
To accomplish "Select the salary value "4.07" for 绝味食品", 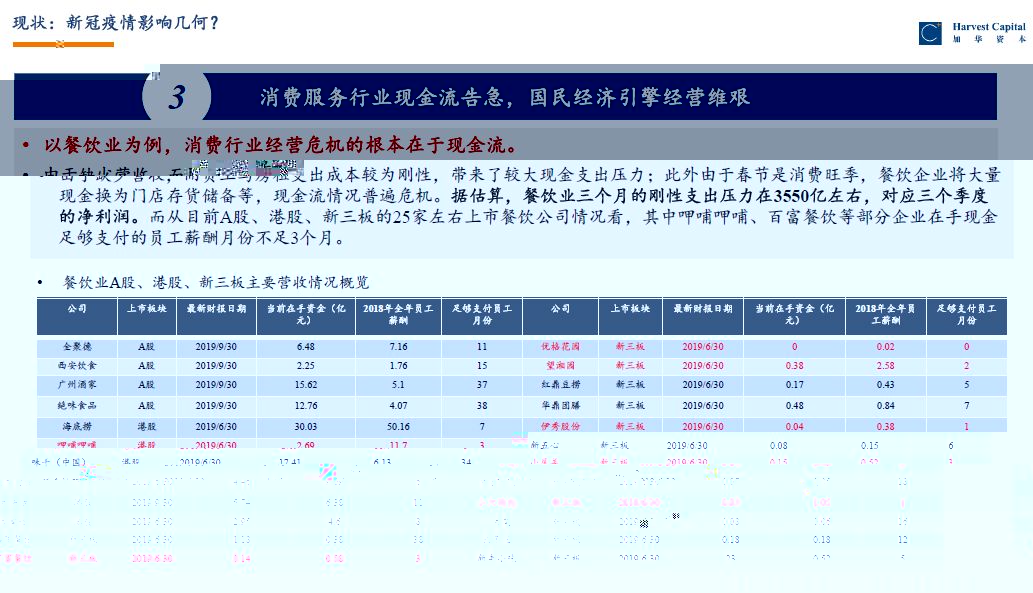I will point(398,406).
